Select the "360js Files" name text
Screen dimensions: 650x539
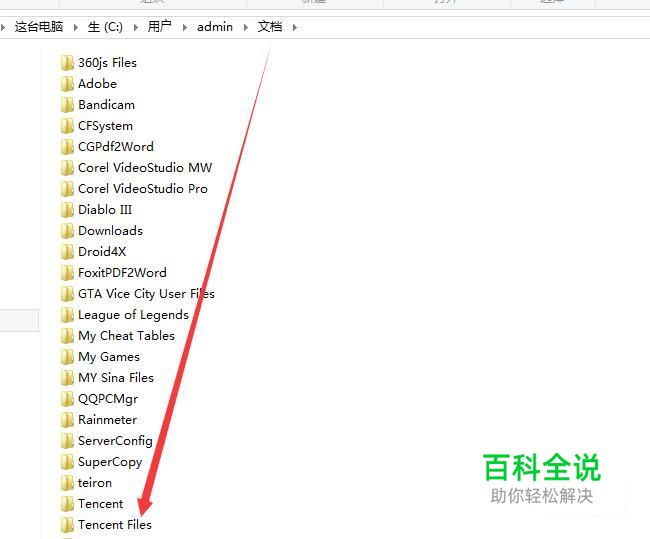click(x=107, y=63)
